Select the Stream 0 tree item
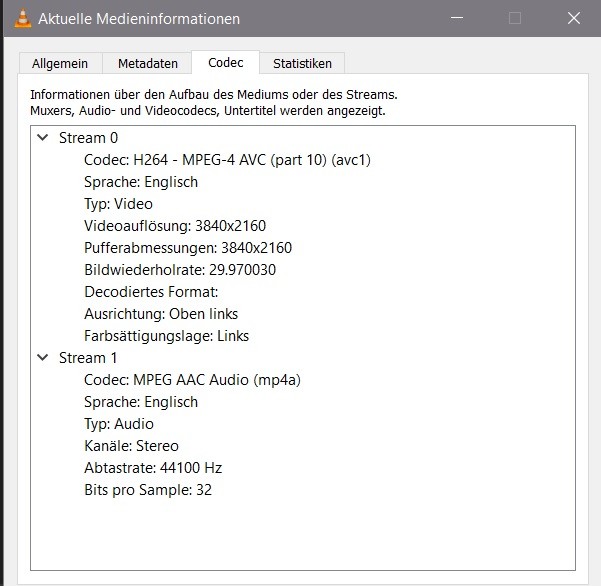 [88, 138]
